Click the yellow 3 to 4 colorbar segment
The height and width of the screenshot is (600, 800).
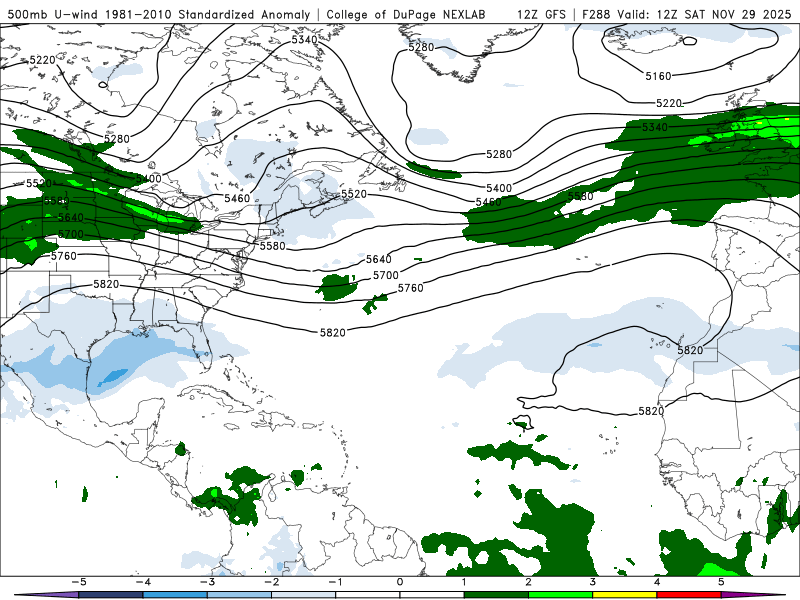[625, 595]
